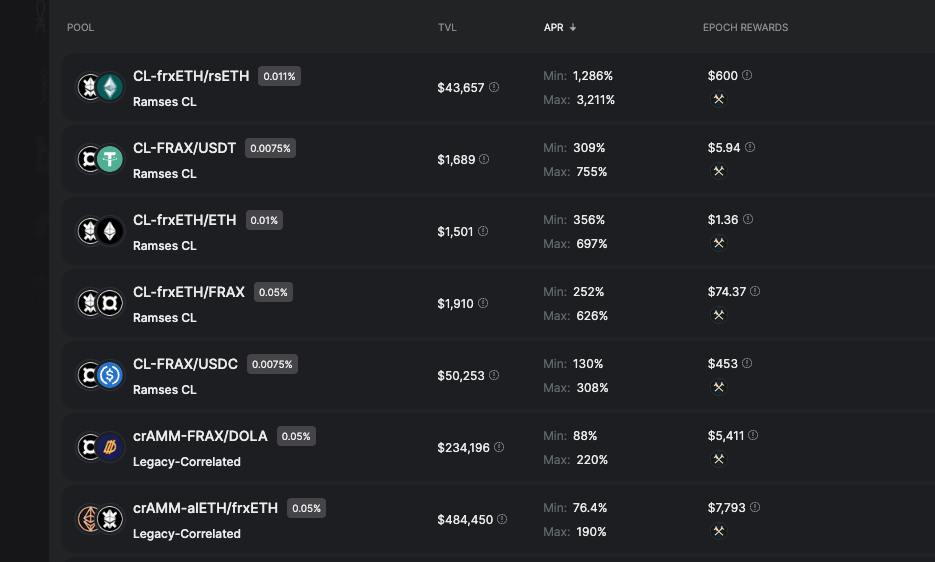Open the crAMM-FRAX/DOLA pool
Image resolution: width=935 pixels, height=562 pixels.
201,436
